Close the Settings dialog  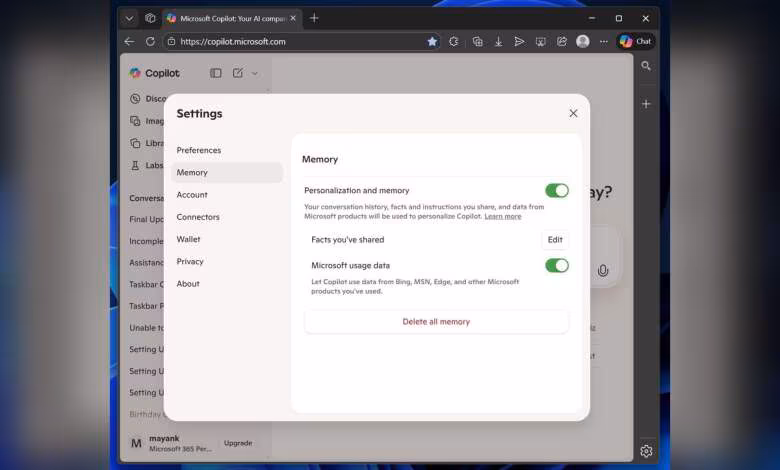coord(573,113)
